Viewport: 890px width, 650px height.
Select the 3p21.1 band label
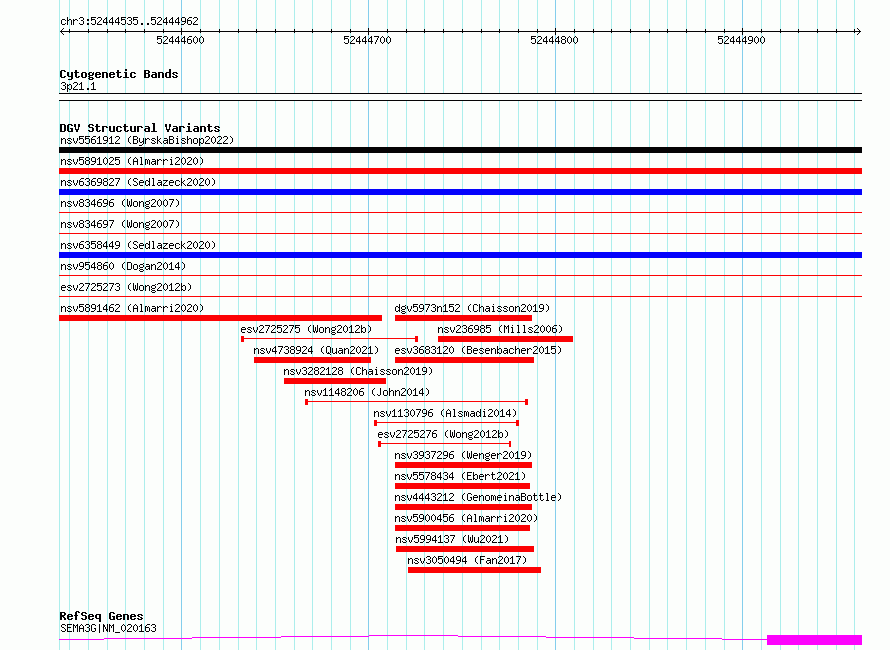[x=78, y=86]
